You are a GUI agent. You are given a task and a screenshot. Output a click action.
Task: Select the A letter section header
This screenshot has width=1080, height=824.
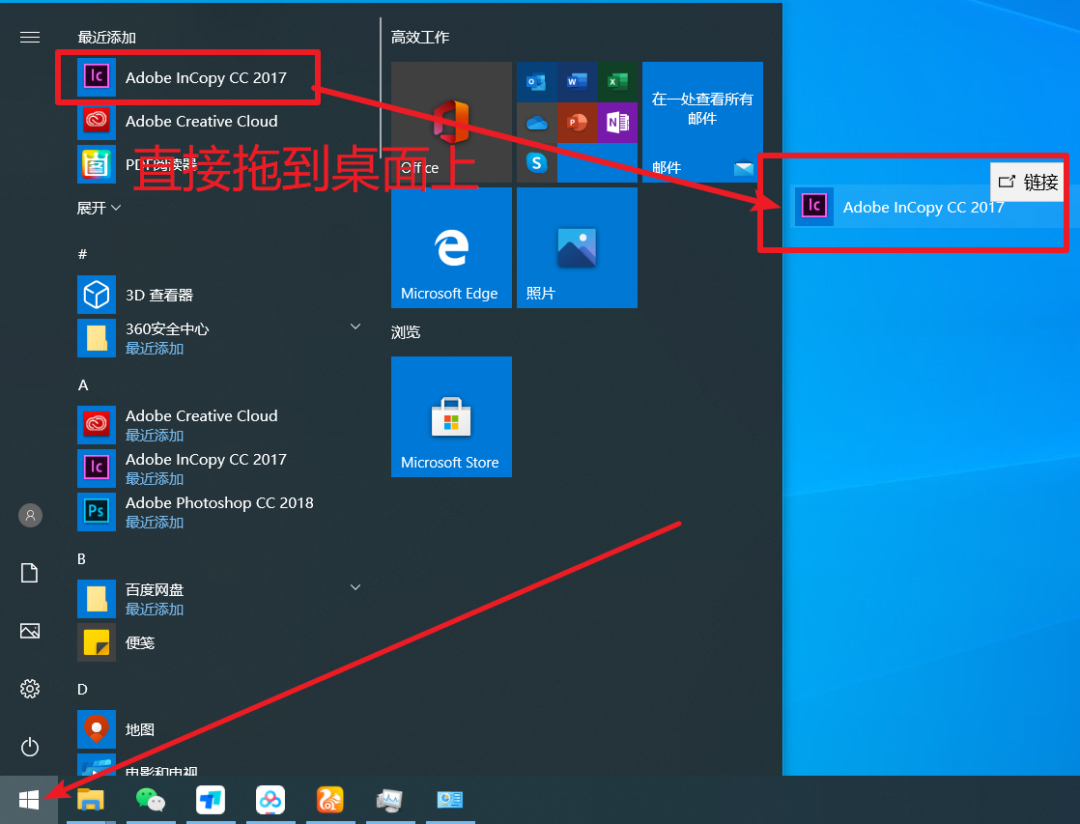pyautogui.click(x=83, y=385)
